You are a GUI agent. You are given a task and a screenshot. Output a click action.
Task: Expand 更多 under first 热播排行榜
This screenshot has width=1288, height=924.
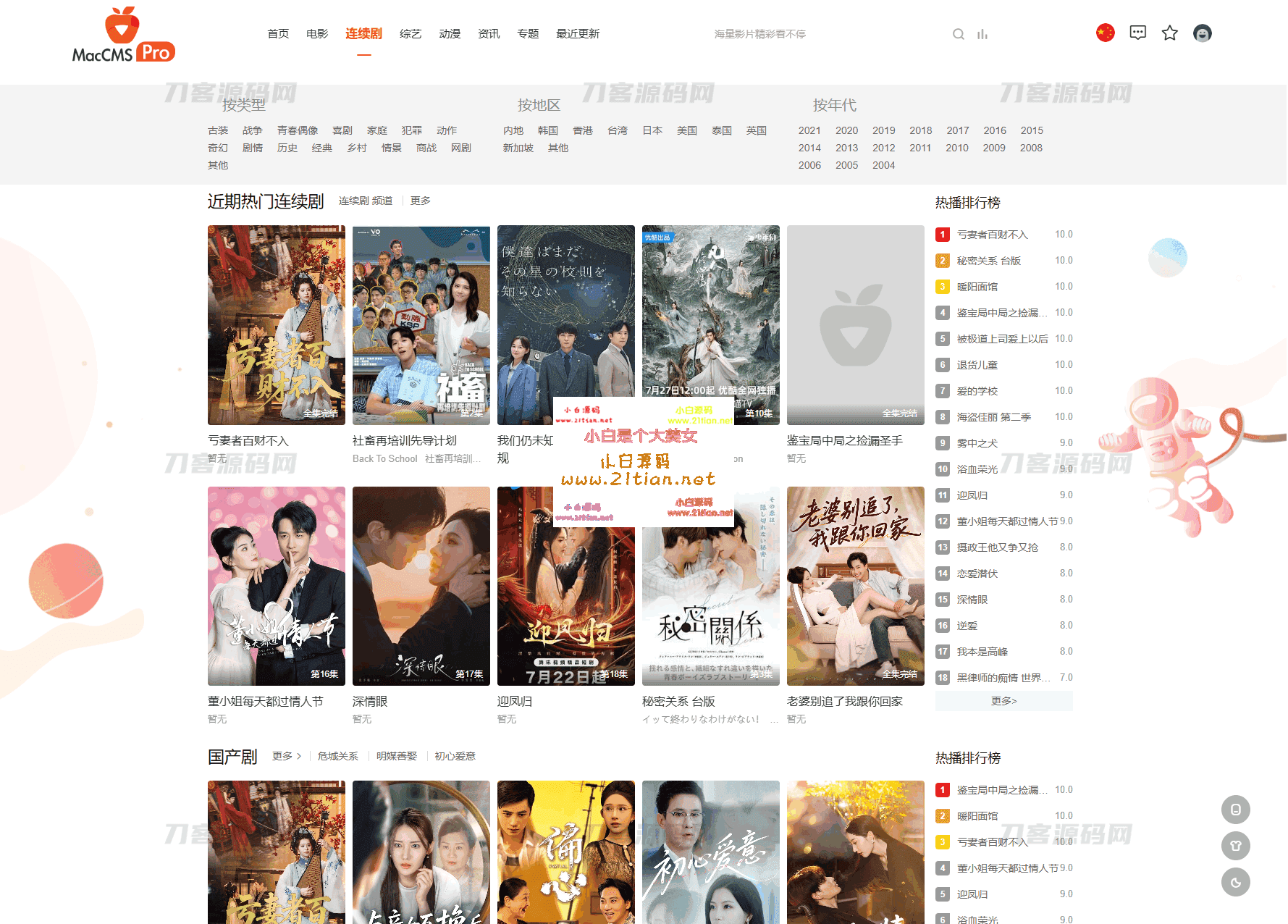[1003, 701]
